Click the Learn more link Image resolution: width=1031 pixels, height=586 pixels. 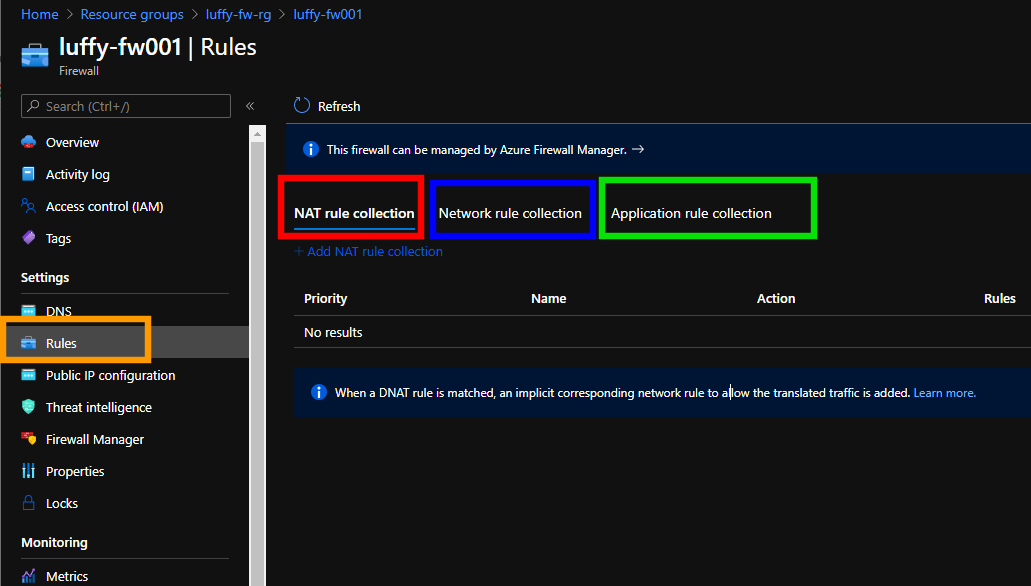(x=944, y=393)
